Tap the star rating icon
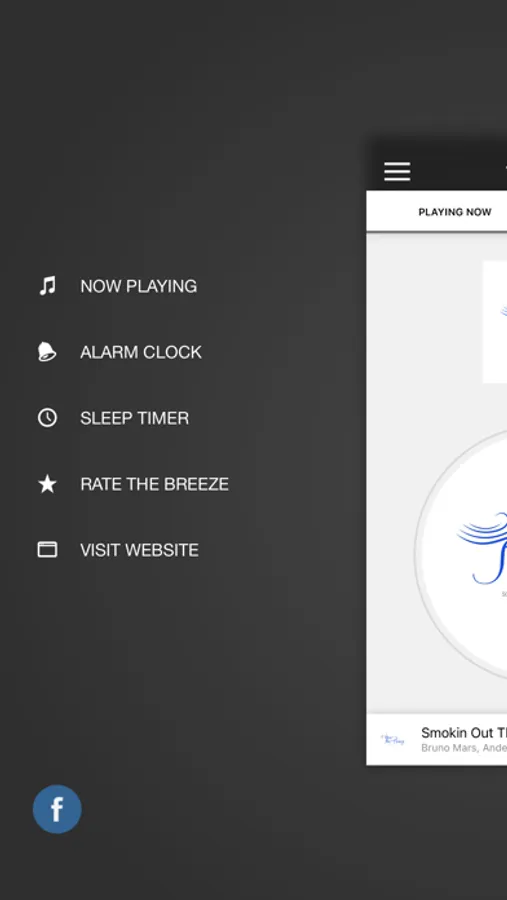 [47, 484]
